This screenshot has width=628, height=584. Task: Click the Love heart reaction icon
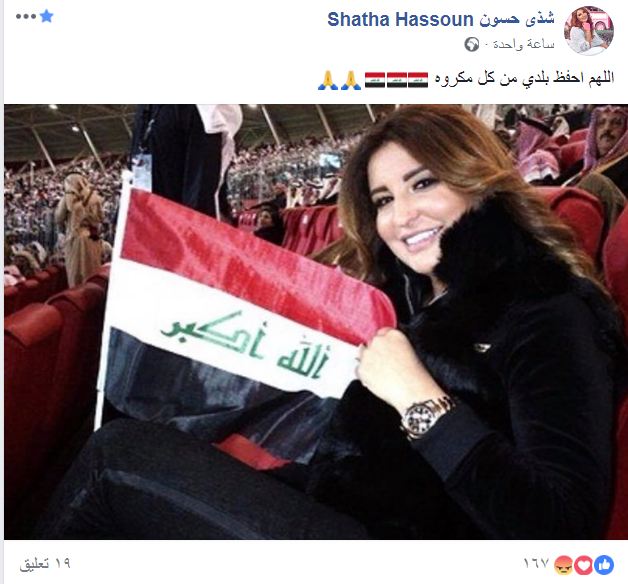(583, 565)
